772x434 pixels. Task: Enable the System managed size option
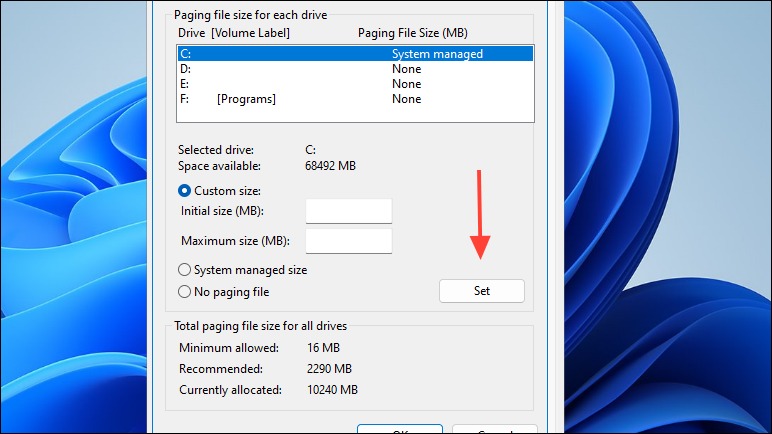(x=242, y=270)
